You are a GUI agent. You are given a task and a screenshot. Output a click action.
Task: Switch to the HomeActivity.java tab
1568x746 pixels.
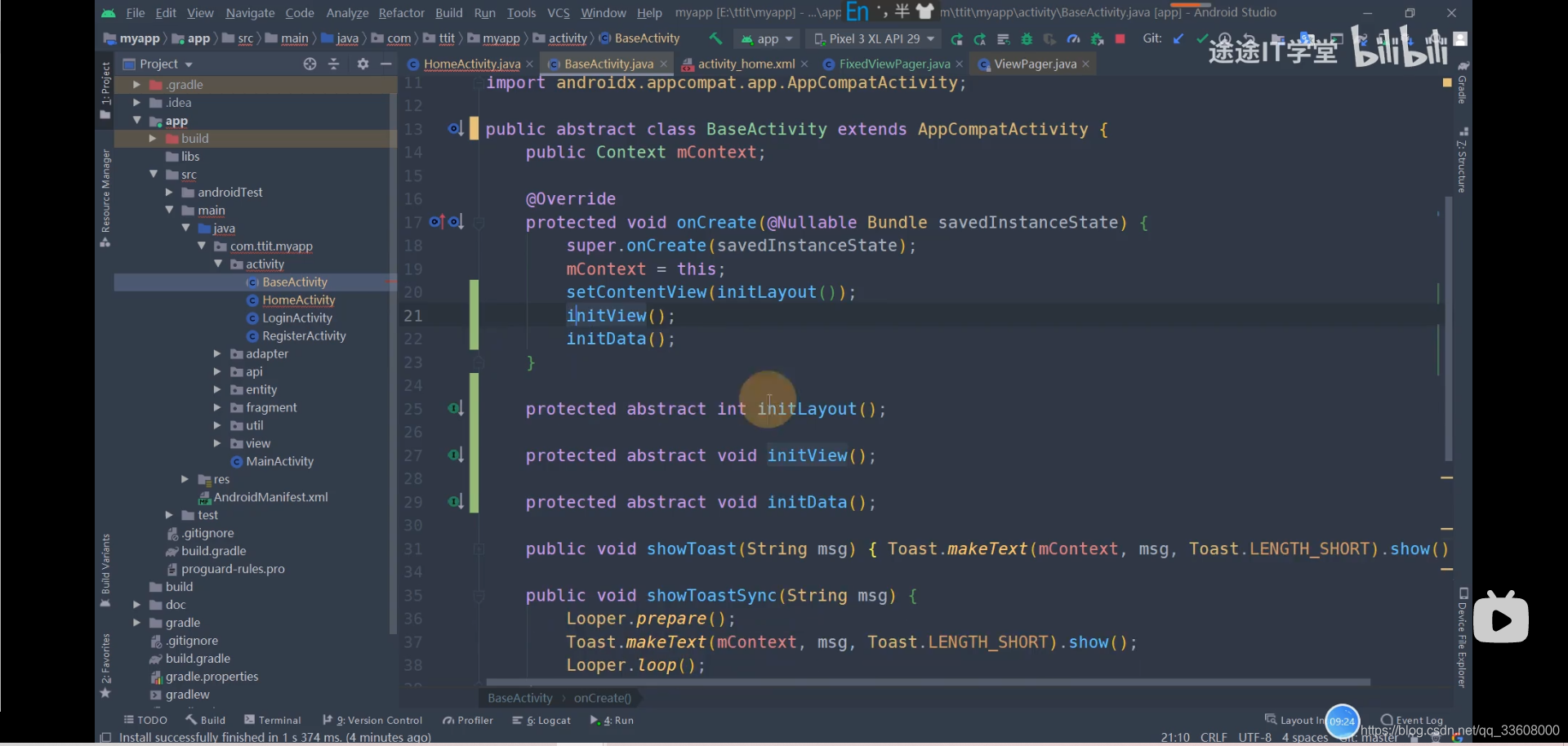472,64
